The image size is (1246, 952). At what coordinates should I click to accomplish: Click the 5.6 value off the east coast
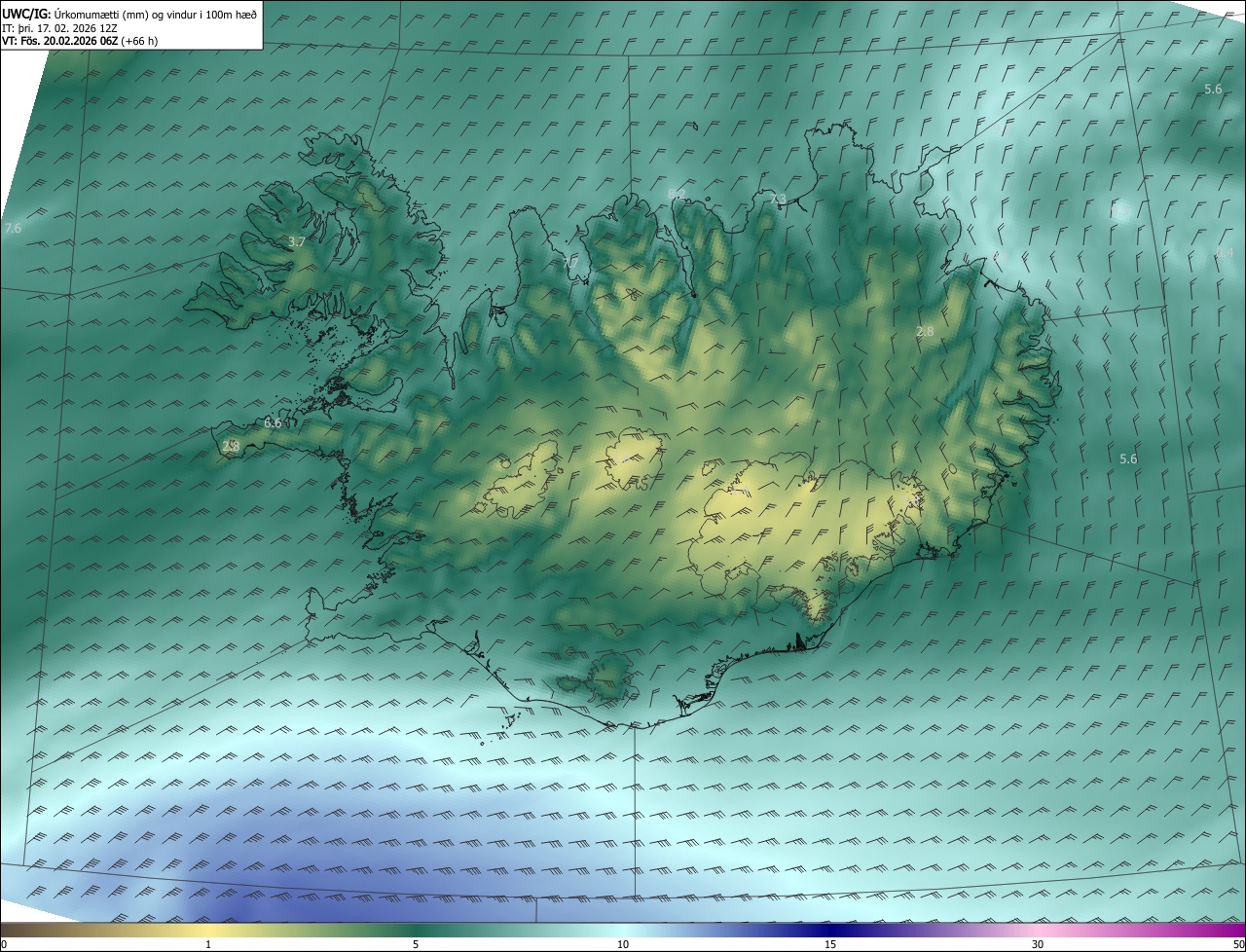tap(1128, 458)
